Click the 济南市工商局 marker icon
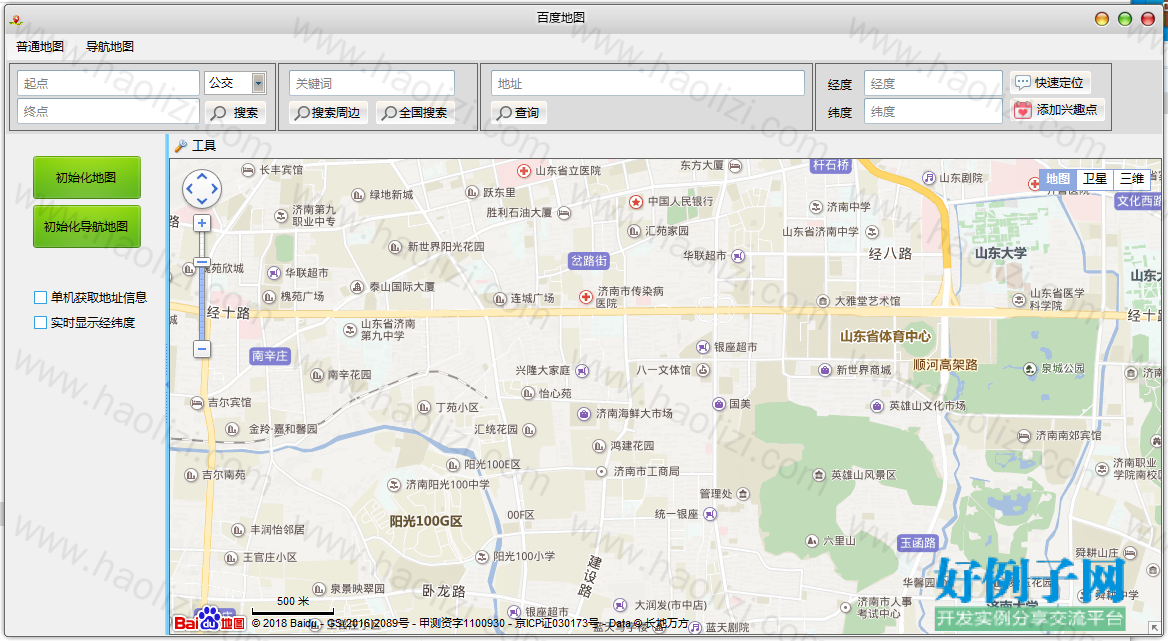Image resolution: width=1168 pixels, height=641 pixels. [602, 471]
